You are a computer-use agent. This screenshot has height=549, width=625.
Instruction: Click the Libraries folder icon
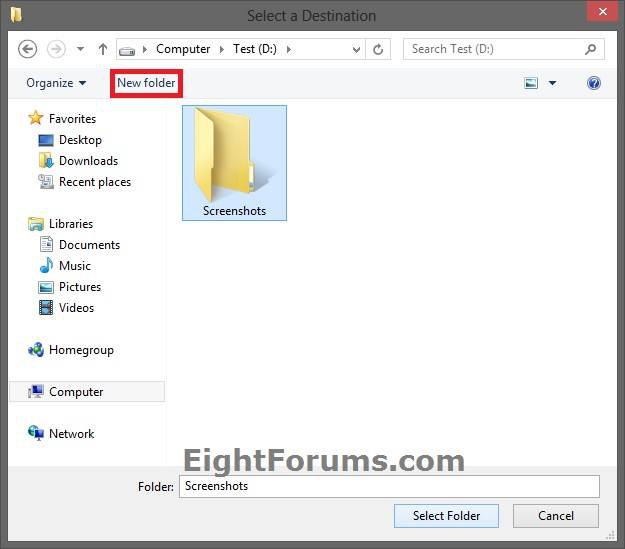(x=36, y=224)
